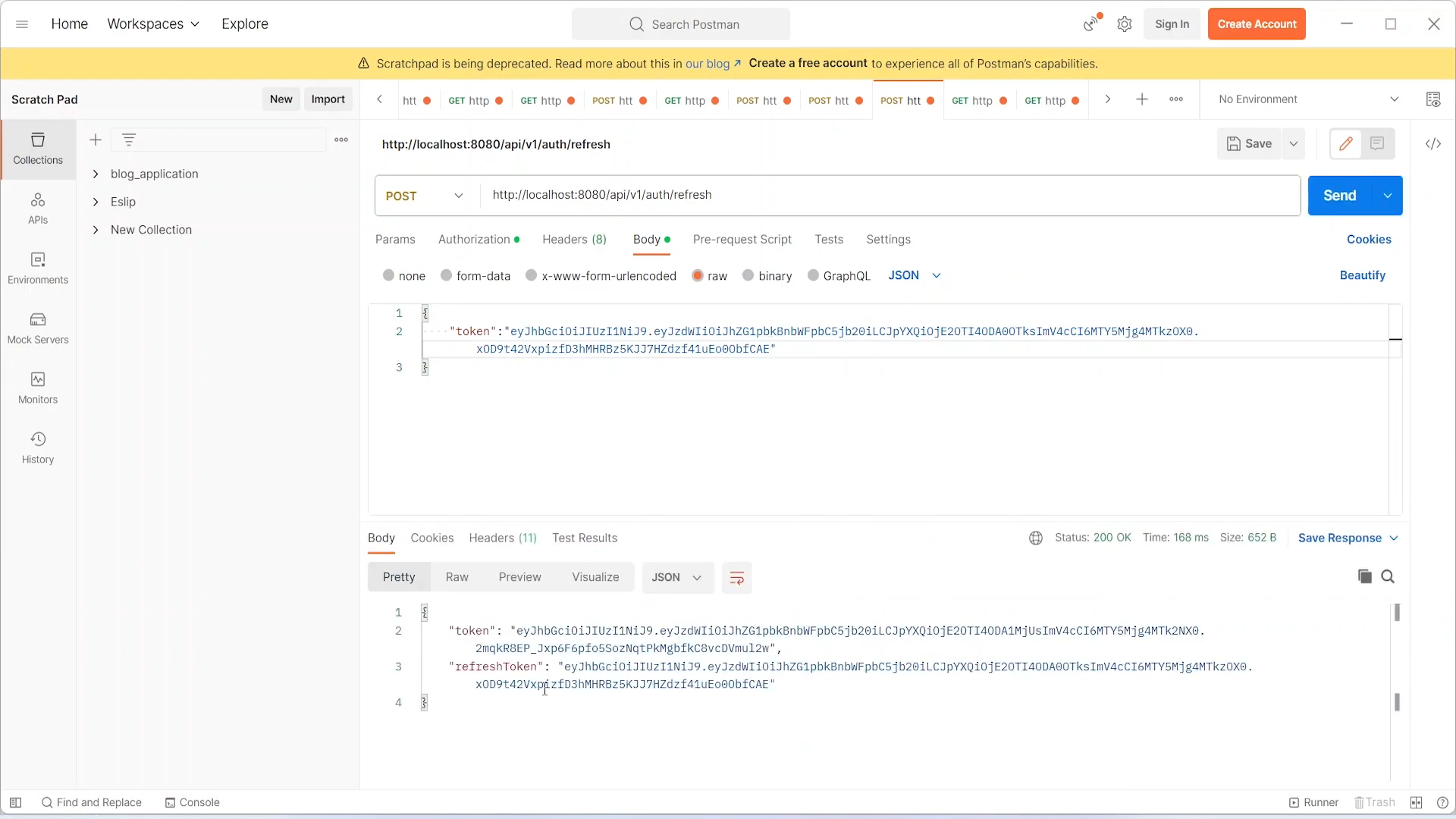Add a new request tab
Viewport: 1456px width, 819px height.
click(1142, 99)
